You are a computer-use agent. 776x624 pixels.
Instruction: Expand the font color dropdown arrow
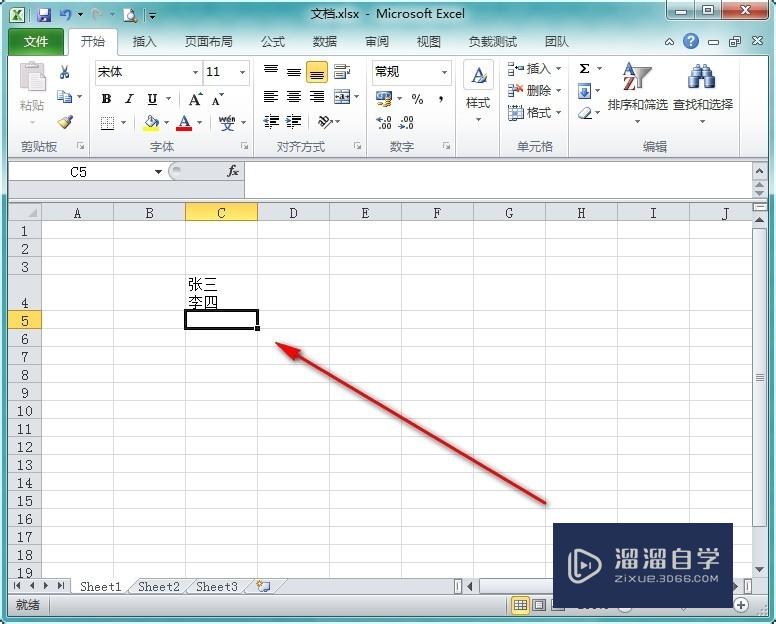199,123
